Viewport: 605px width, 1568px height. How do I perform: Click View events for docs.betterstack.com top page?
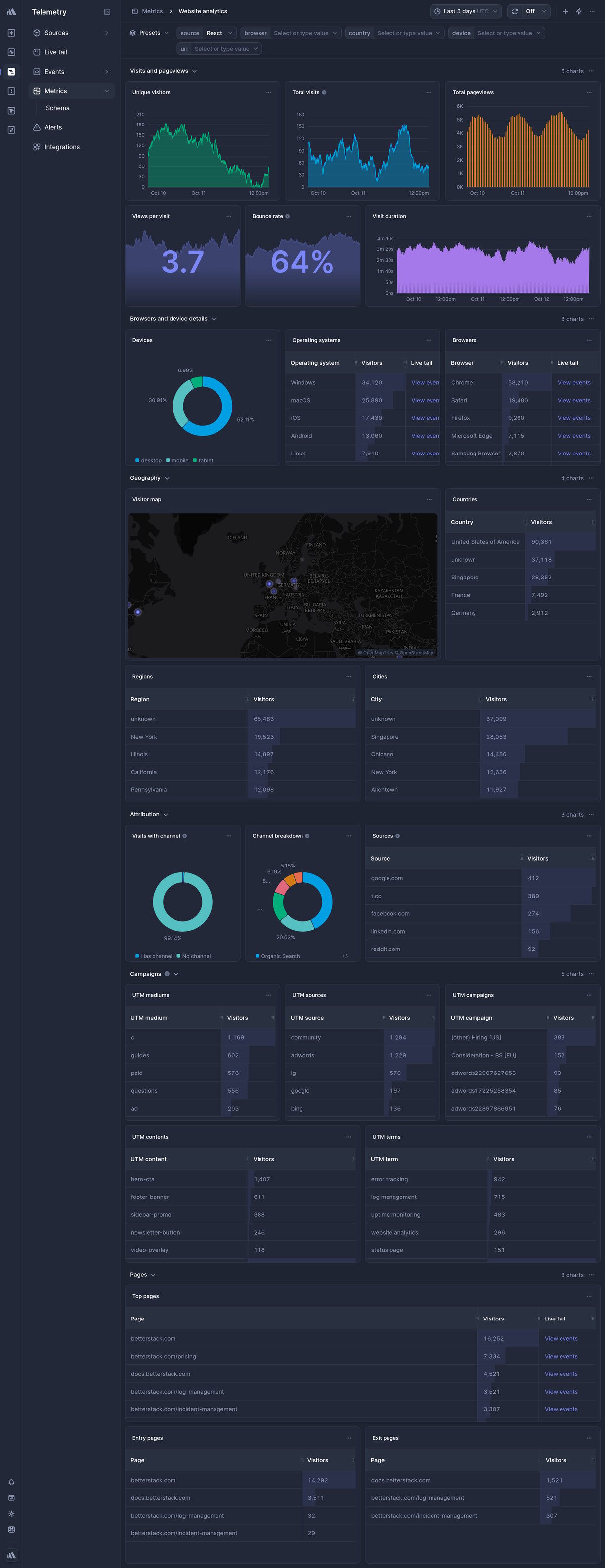pos(561,1374)
